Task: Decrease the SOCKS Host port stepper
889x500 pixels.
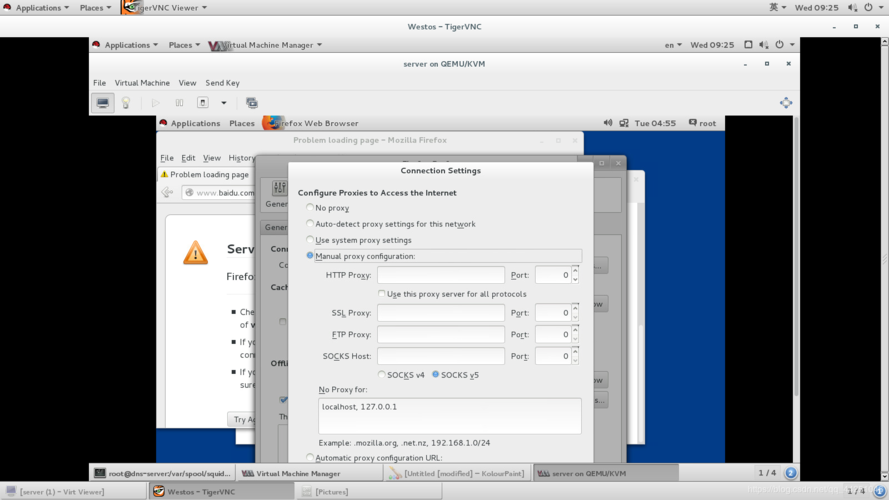Action: click(x=575, y=361)
